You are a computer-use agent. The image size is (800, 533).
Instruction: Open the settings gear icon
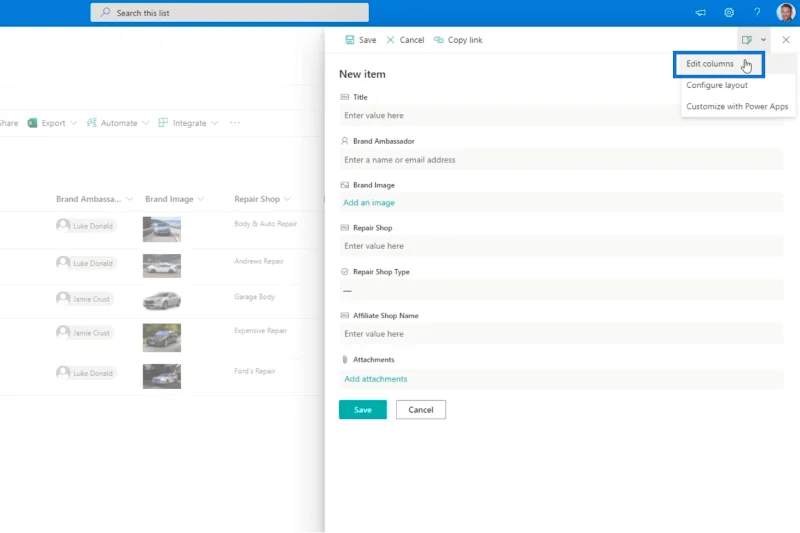coord(729,13)
